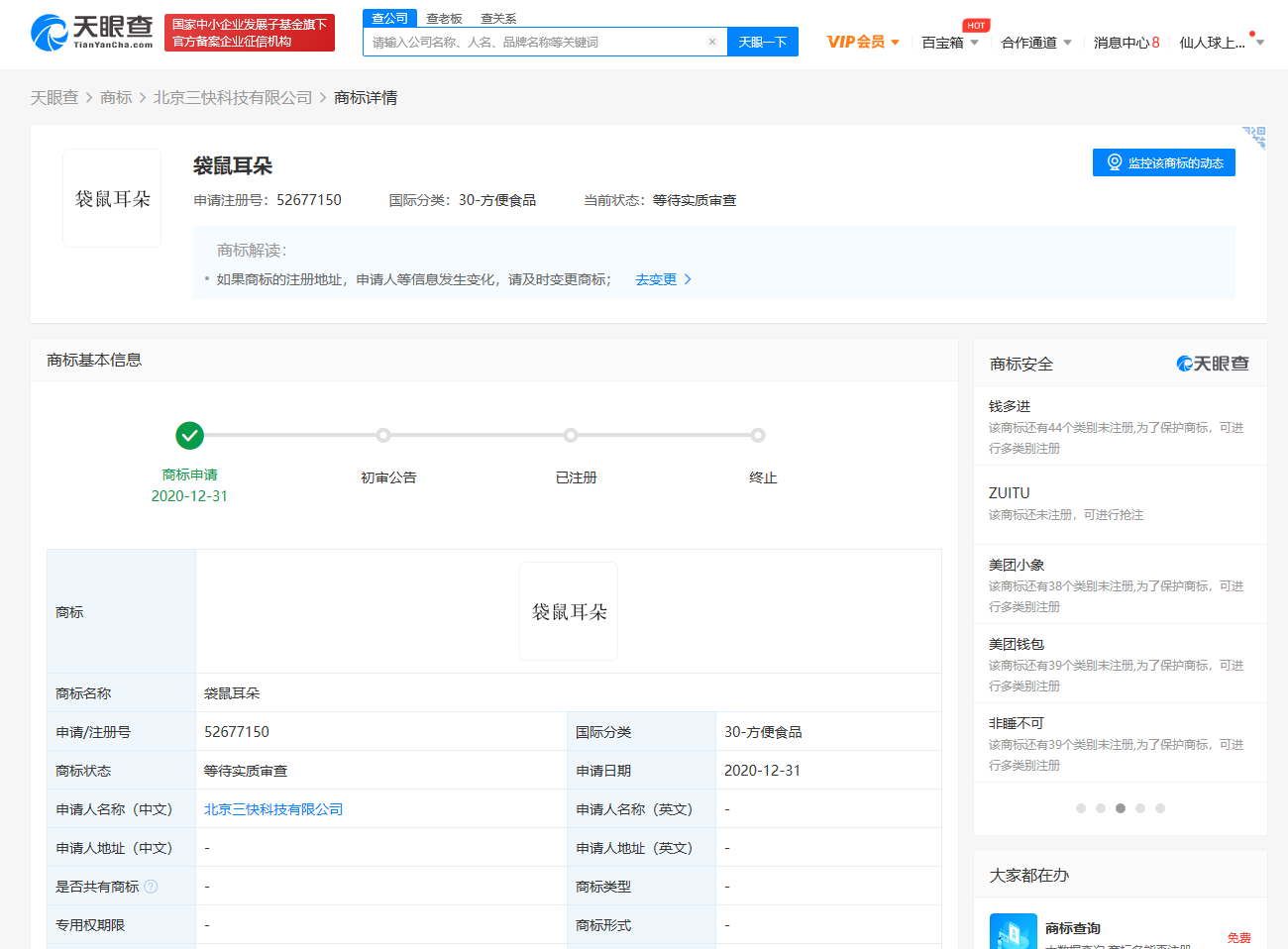Click the 商标基本信息 section heading
1288x949 pixels.
pyautogui.click(x=94, y=360)
